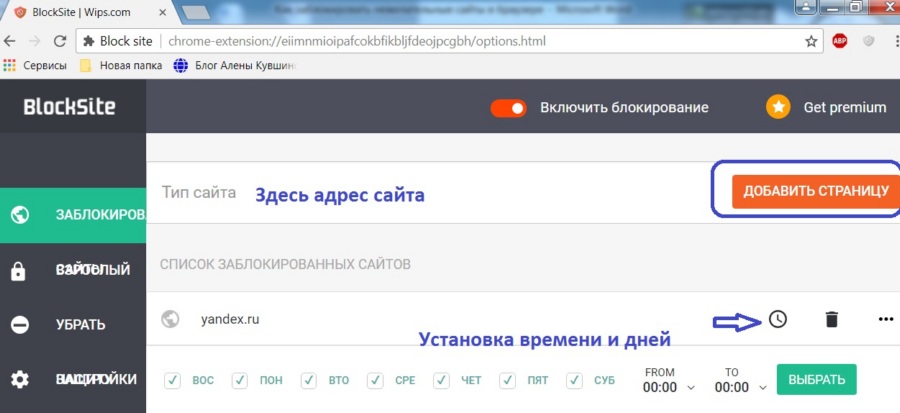Toggle the ЧЕТ day checkbox

441,380
